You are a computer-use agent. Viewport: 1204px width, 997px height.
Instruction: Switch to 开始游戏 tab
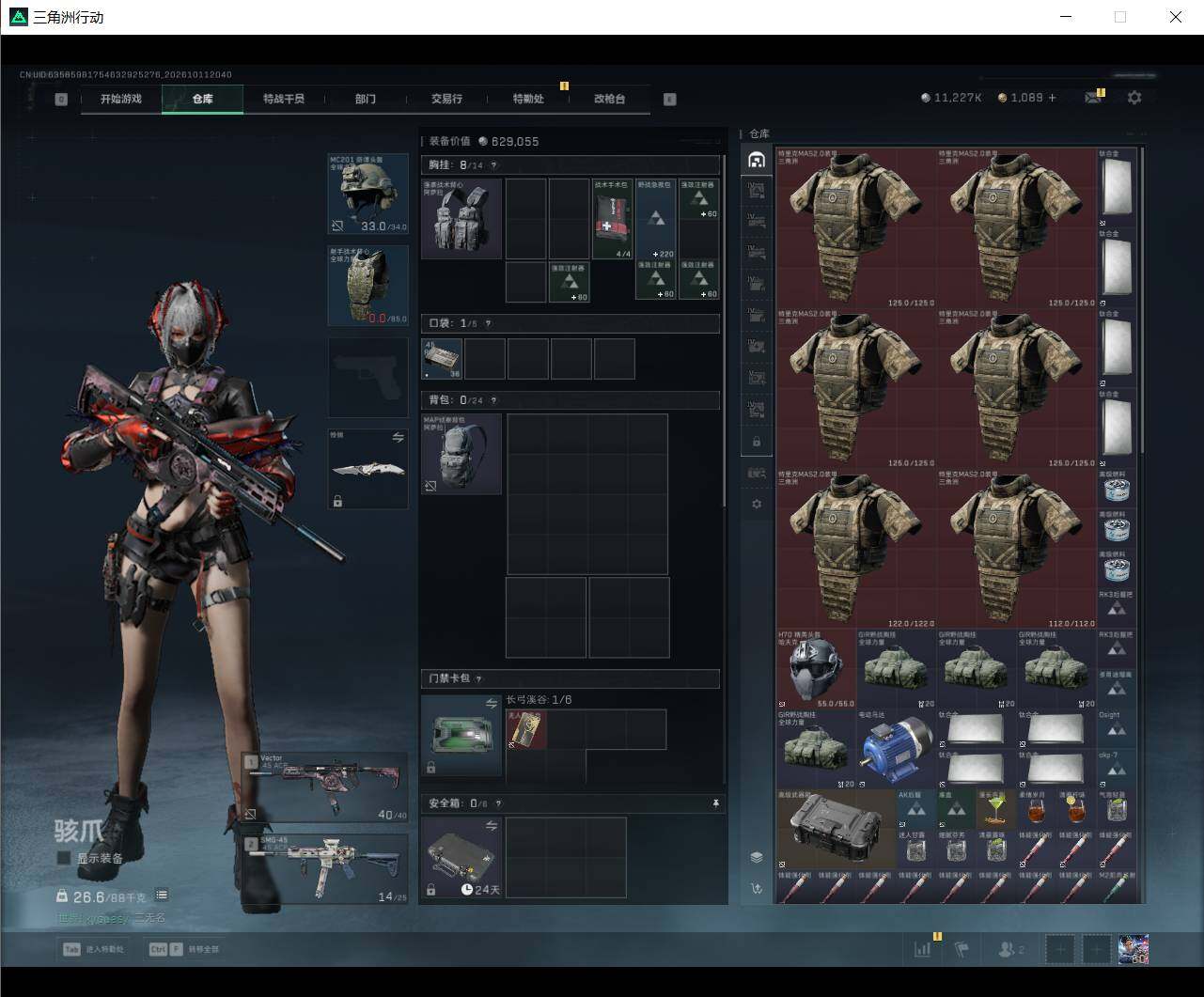tap(121, 99)
